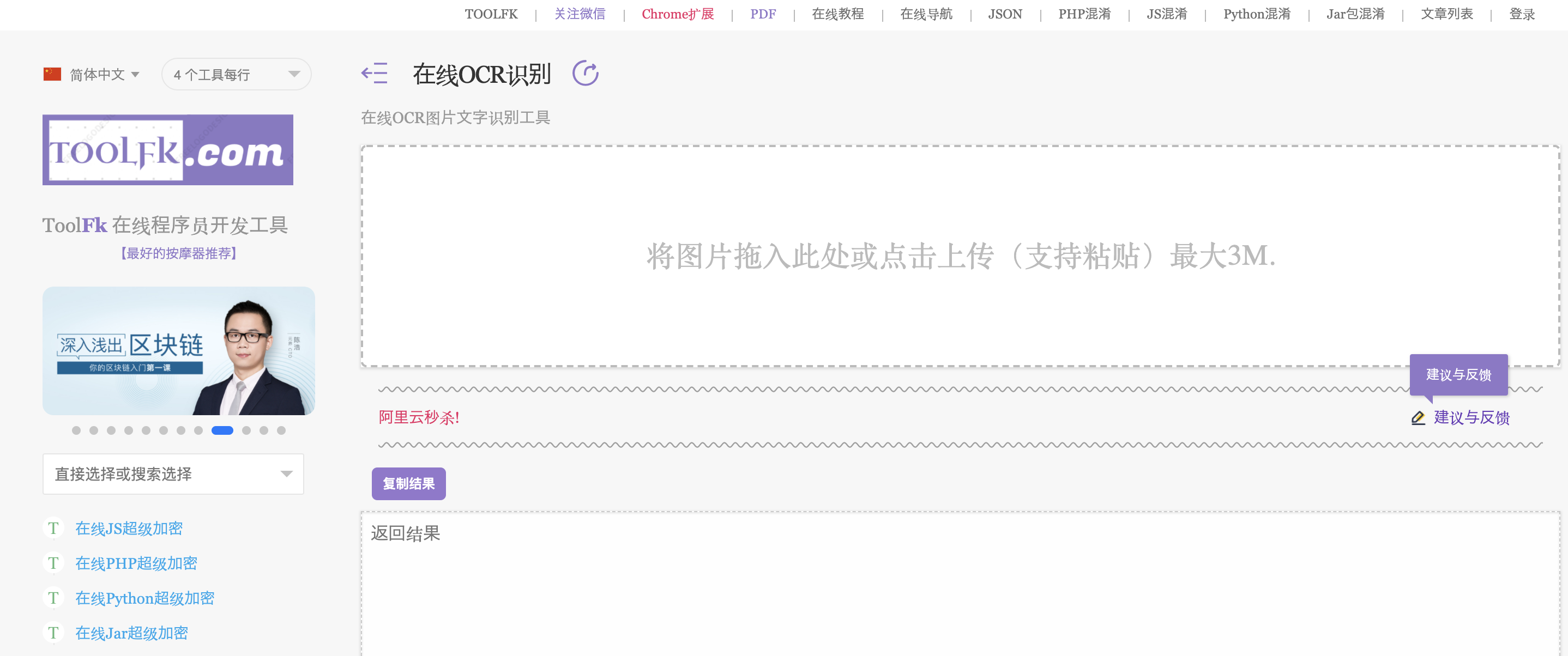Screen dimensions: 1568x656
Task: Click the TOOLFK.com logo
Action: [x=167, y=150]
